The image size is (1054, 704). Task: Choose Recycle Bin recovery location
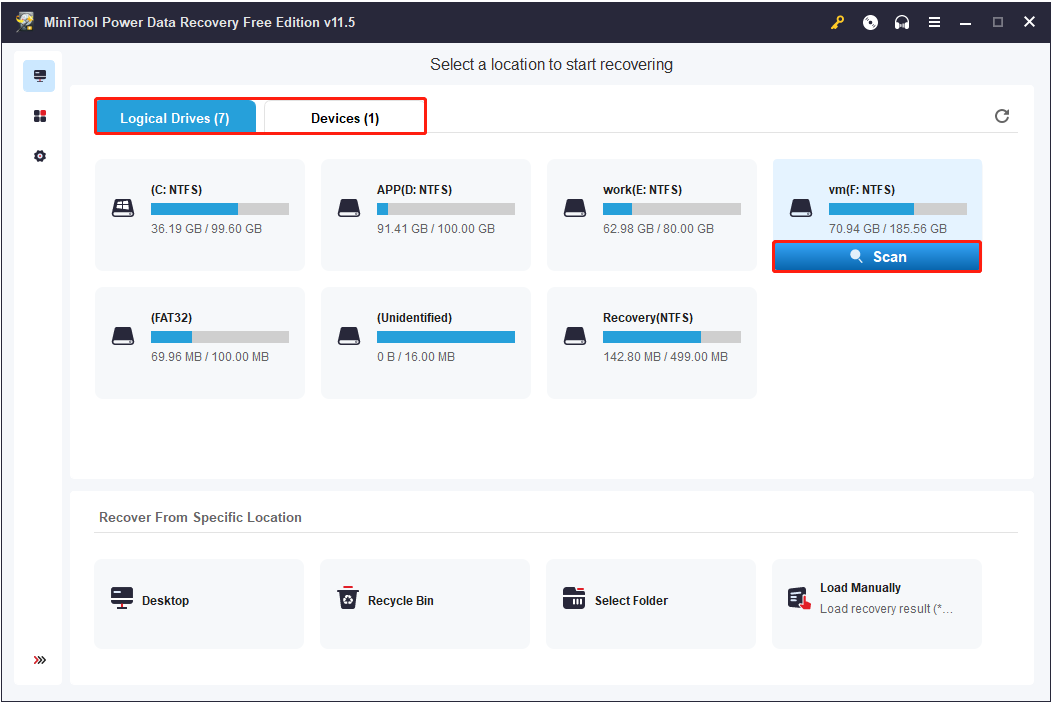[425, 604]
